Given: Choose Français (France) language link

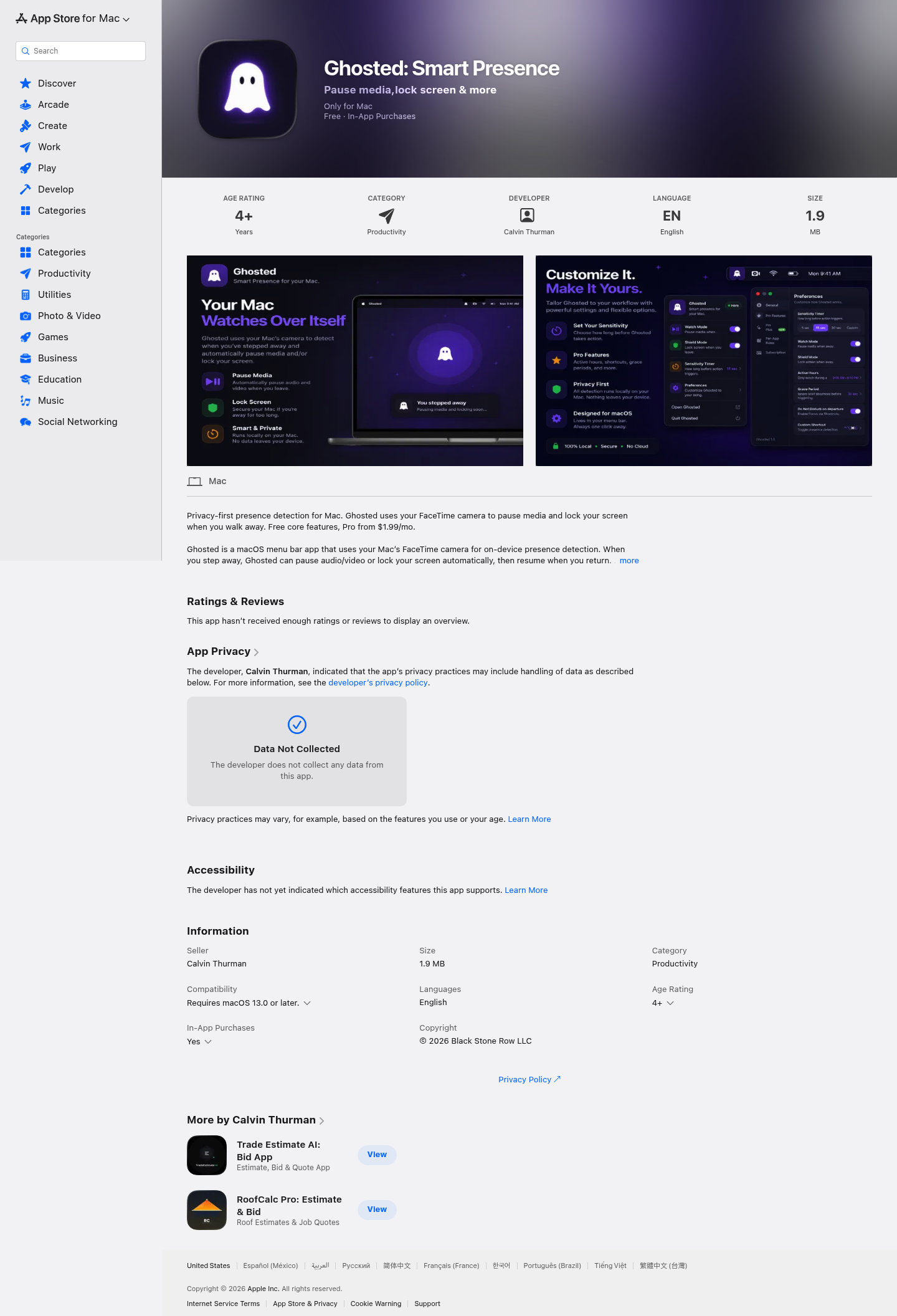Looking at the screenshot, I should (x=452, y=1266).
